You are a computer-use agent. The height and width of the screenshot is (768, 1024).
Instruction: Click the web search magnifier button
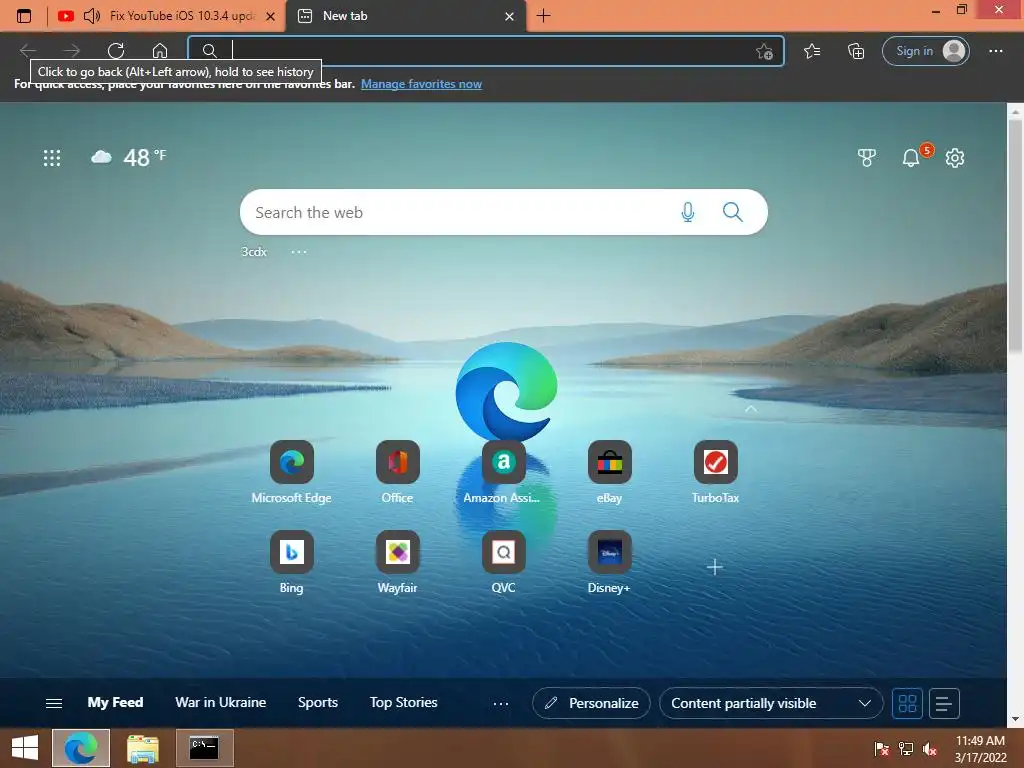coord(733,212)
